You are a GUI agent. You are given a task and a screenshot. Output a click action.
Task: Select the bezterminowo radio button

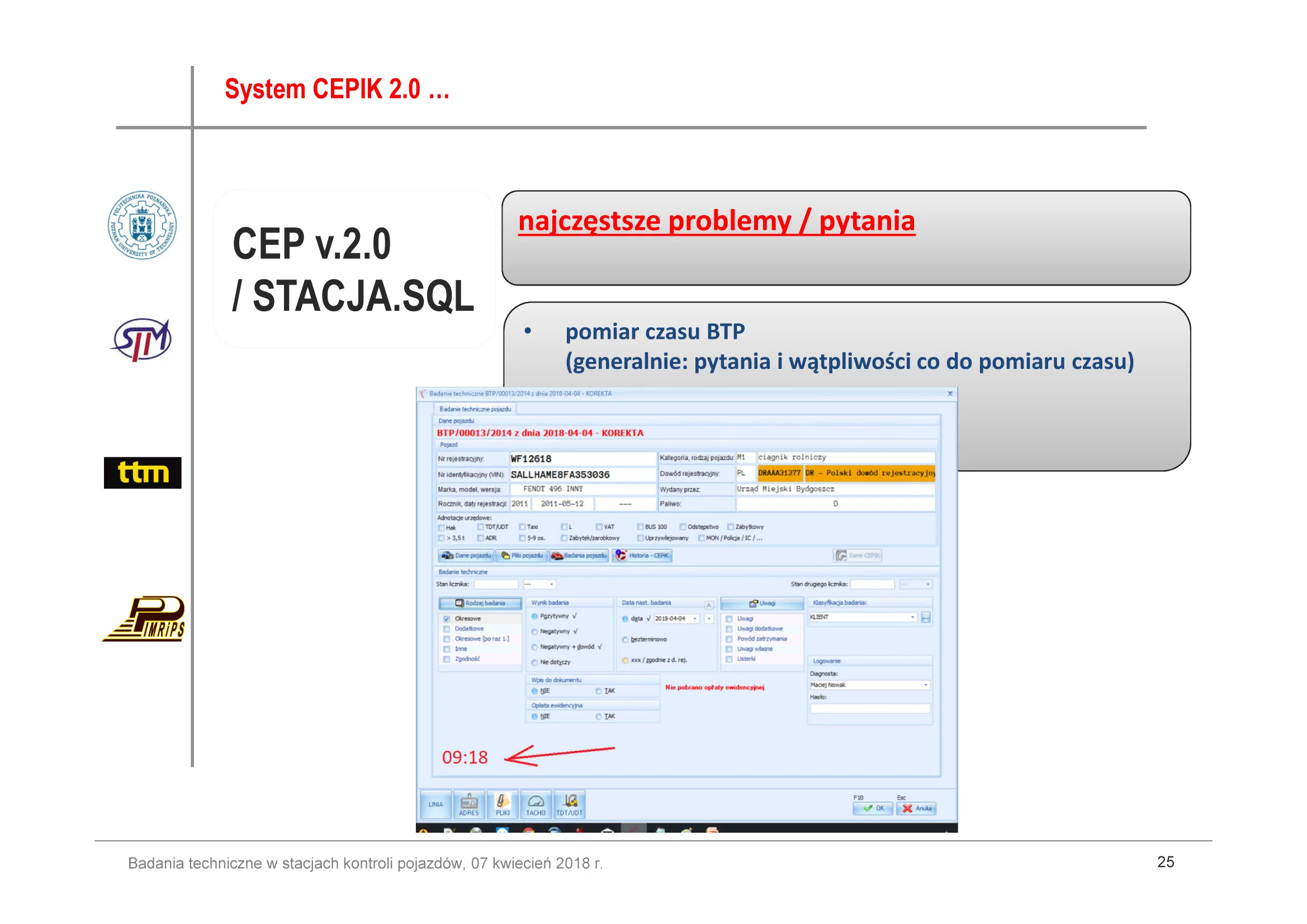pos(625,639)
